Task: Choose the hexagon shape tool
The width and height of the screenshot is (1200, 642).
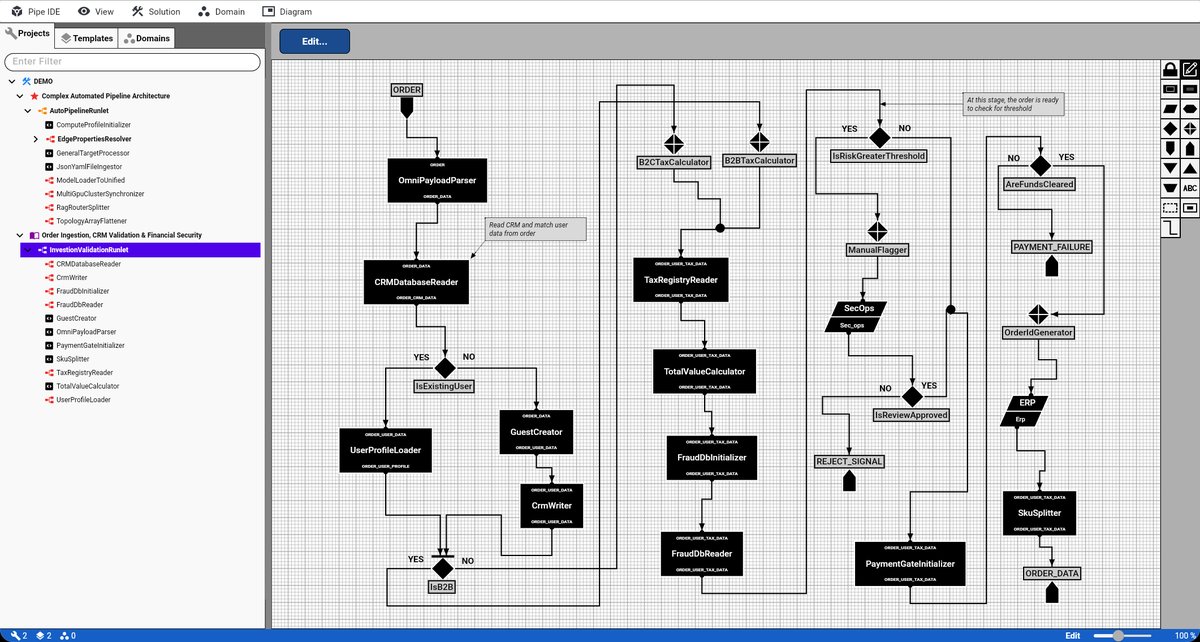Action: (x=1190, y=109)
